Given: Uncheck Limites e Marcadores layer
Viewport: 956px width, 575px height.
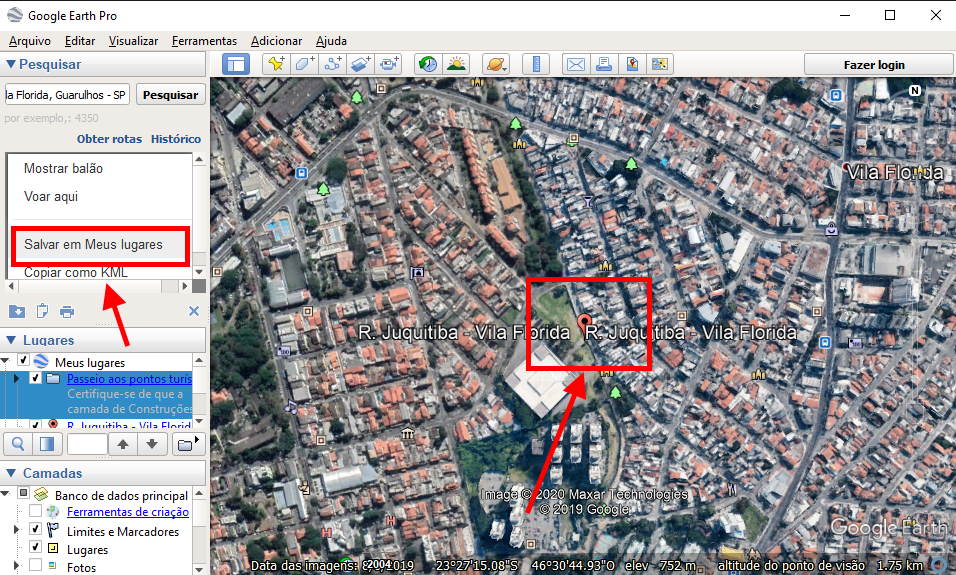Looking at the screenshot, I should [35, 529].
